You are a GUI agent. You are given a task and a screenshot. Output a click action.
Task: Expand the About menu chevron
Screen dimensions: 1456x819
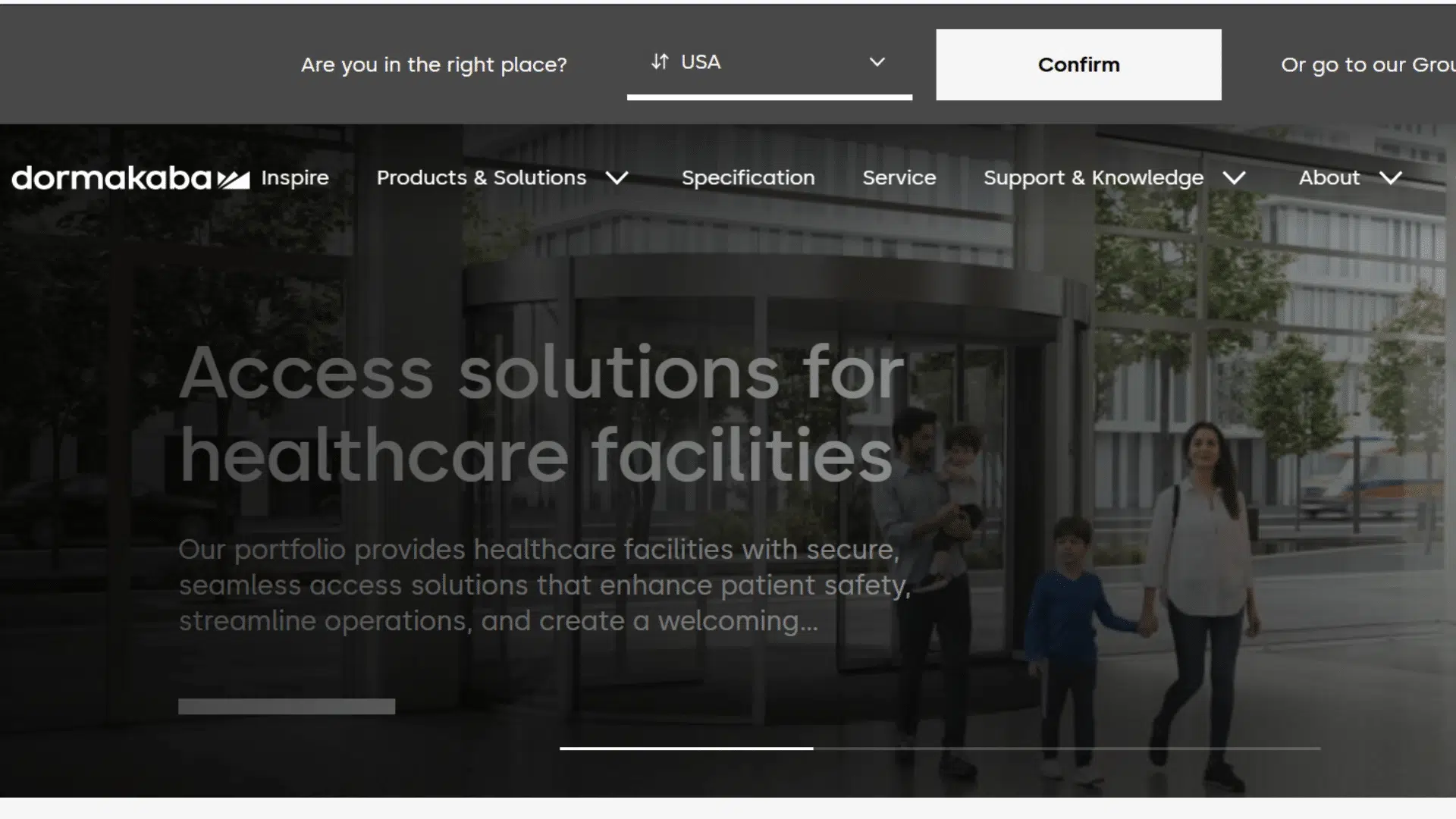click(x=1391, y=177)
